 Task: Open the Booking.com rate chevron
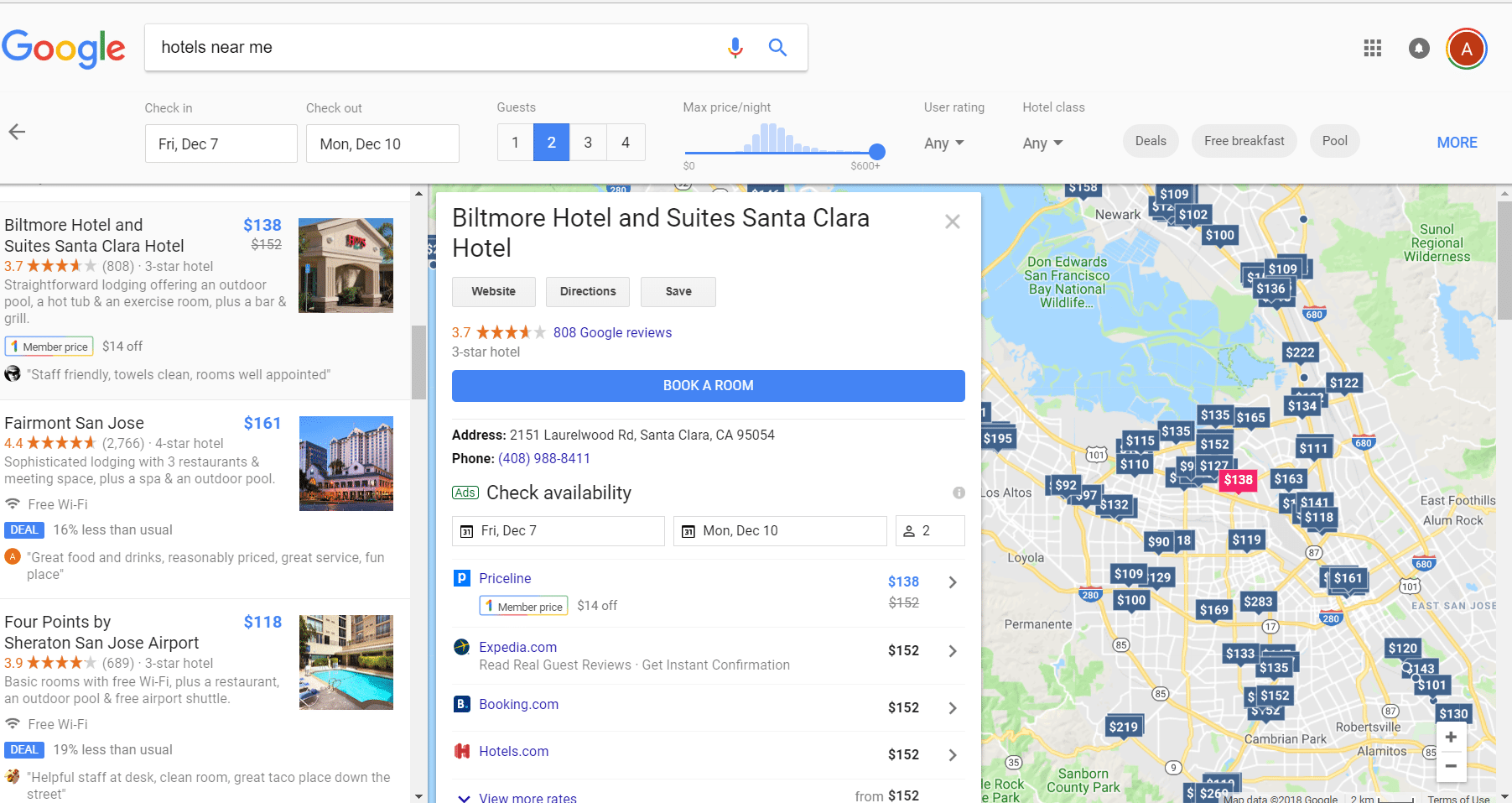click(953, 708)
